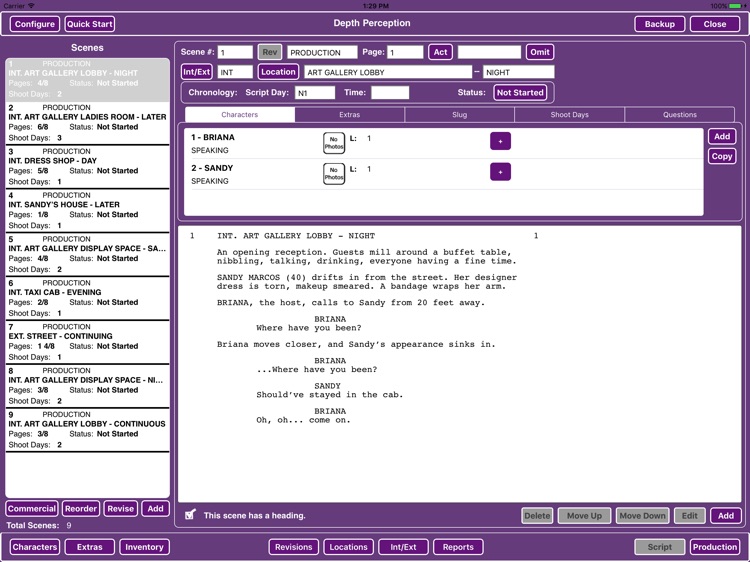Screen dimensions: 750x562
Task: Select scene 2 ART GALLERY LADIES ROOM
Action: coord(88,123)
